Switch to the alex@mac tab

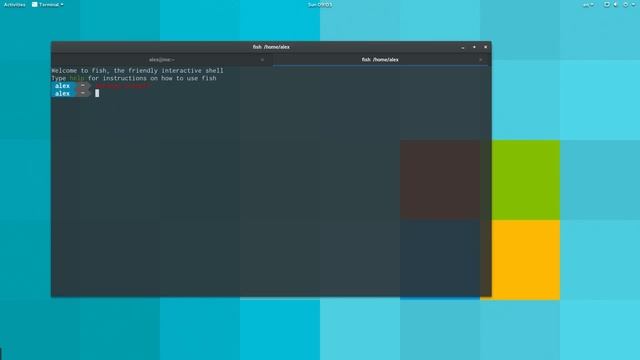[162, 60]
